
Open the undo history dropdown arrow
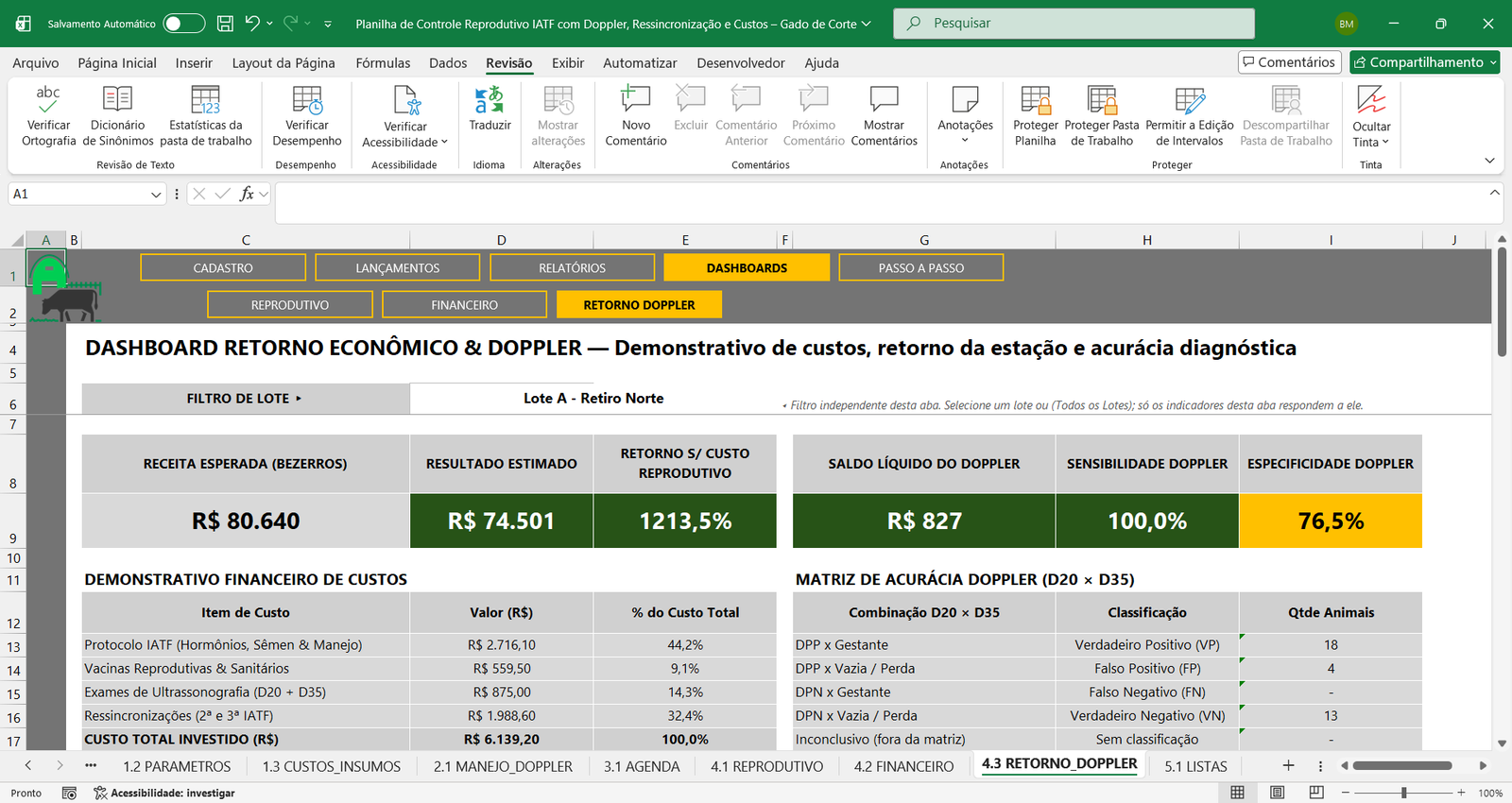[270, 24]
